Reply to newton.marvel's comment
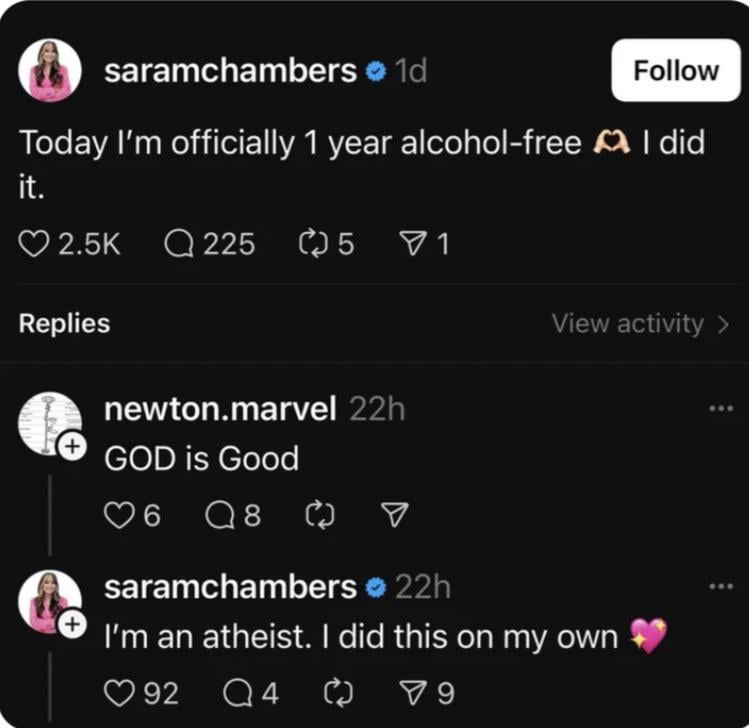This screenshot has width=749, height=728. pos(218,514)
